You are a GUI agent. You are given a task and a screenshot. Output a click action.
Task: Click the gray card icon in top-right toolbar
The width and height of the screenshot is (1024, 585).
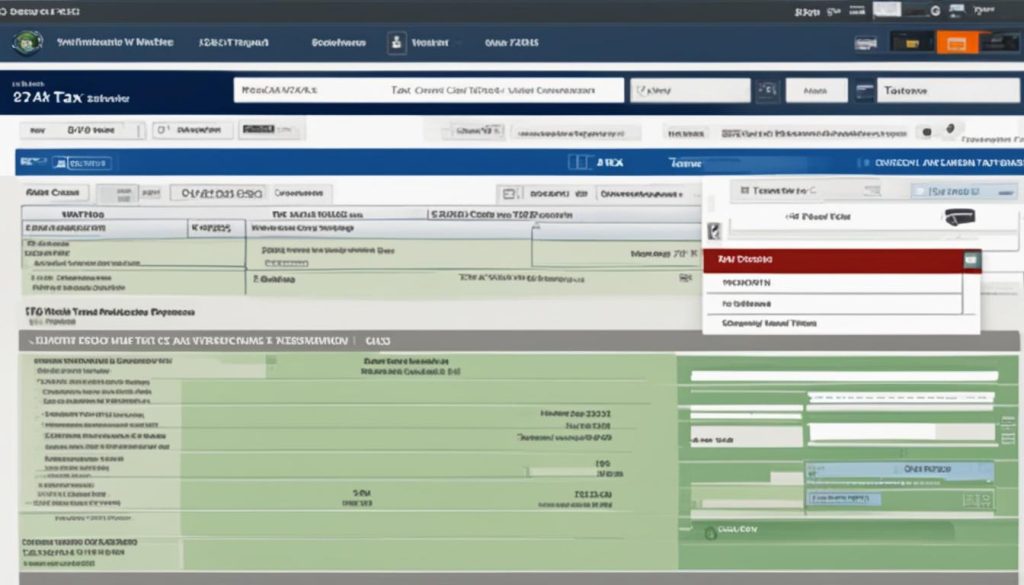pyautogui.click(x=866, y=43)
